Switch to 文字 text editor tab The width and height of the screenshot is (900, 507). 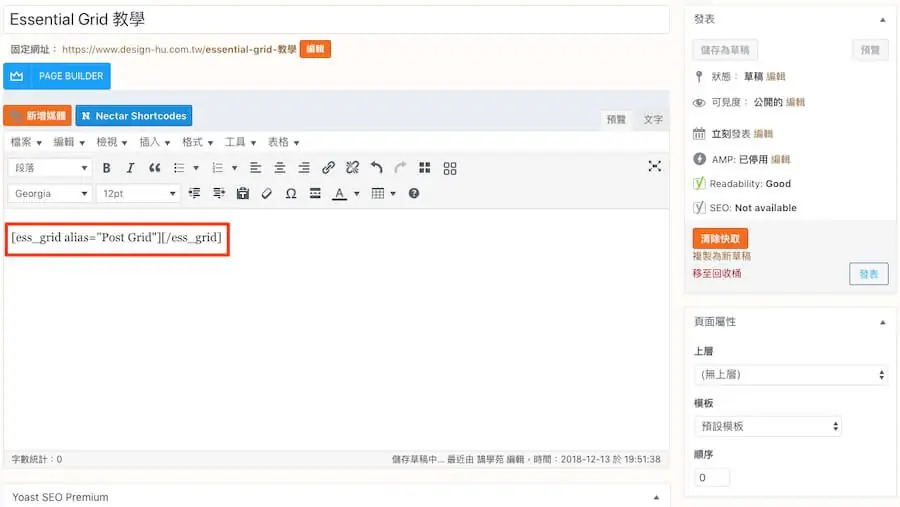[653, 119]
